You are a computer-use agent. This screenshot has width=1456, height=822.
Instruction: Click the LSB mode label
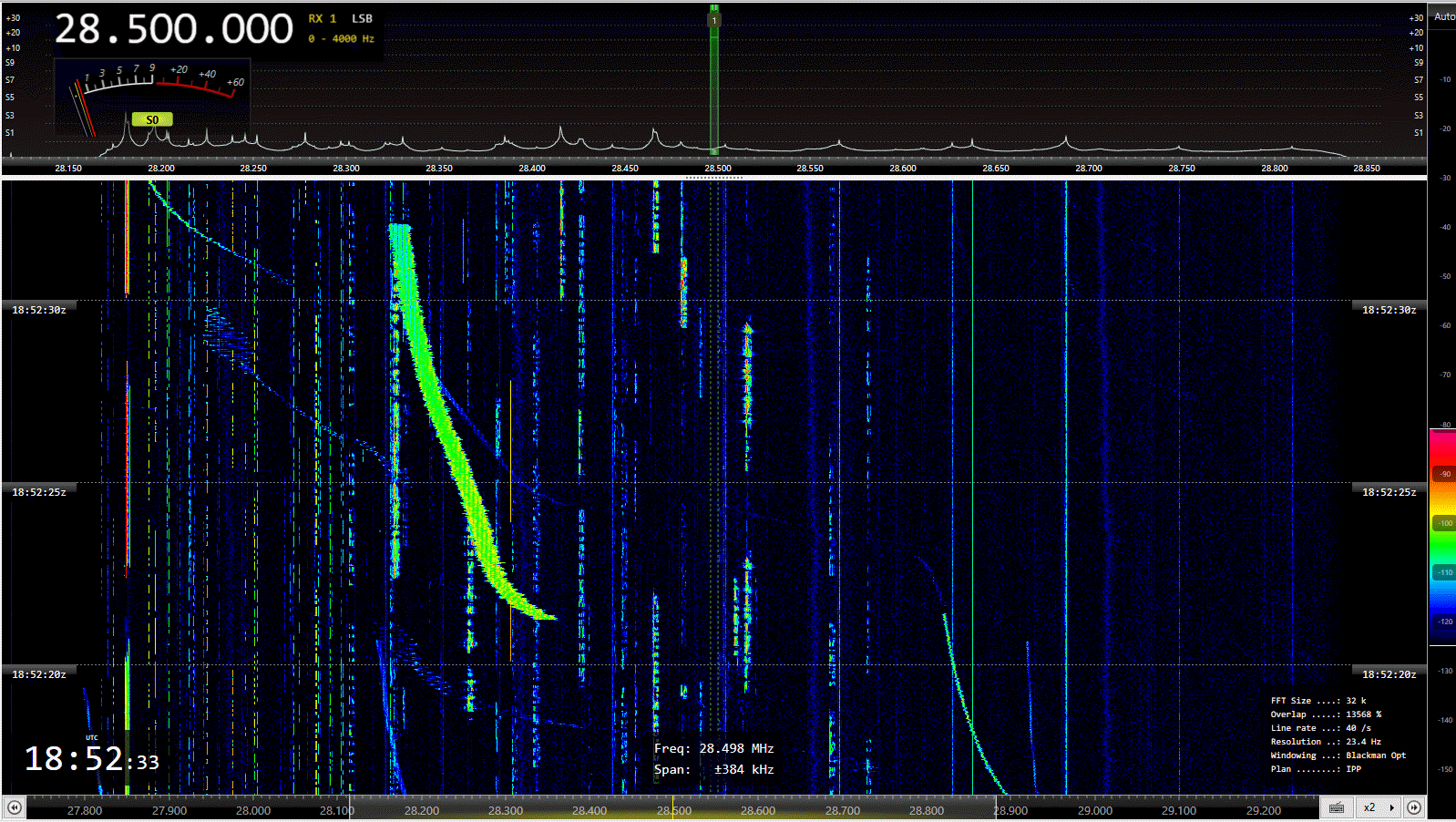(362, 18)
